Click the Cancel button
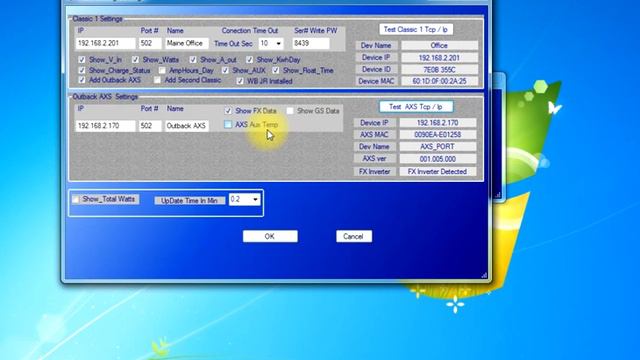The width and height of the screenshot is (640, 360). point(353,236)
